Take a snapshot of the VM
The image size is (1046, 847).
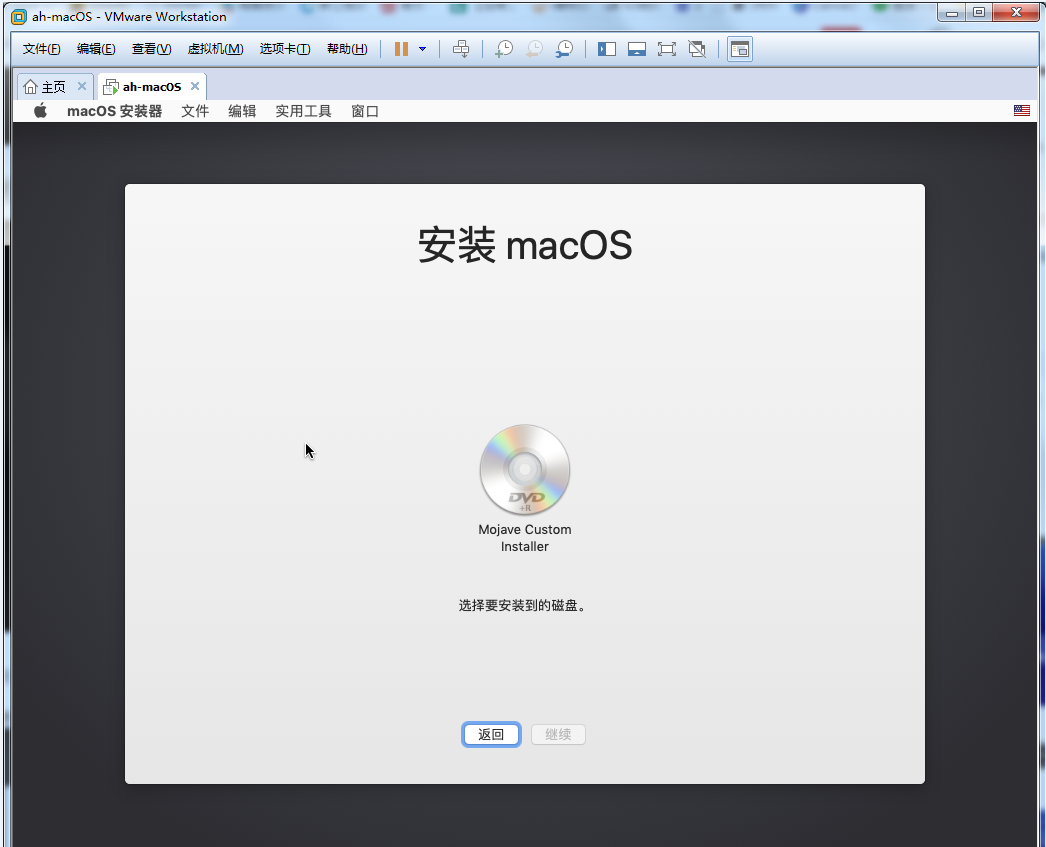[504, 49]
